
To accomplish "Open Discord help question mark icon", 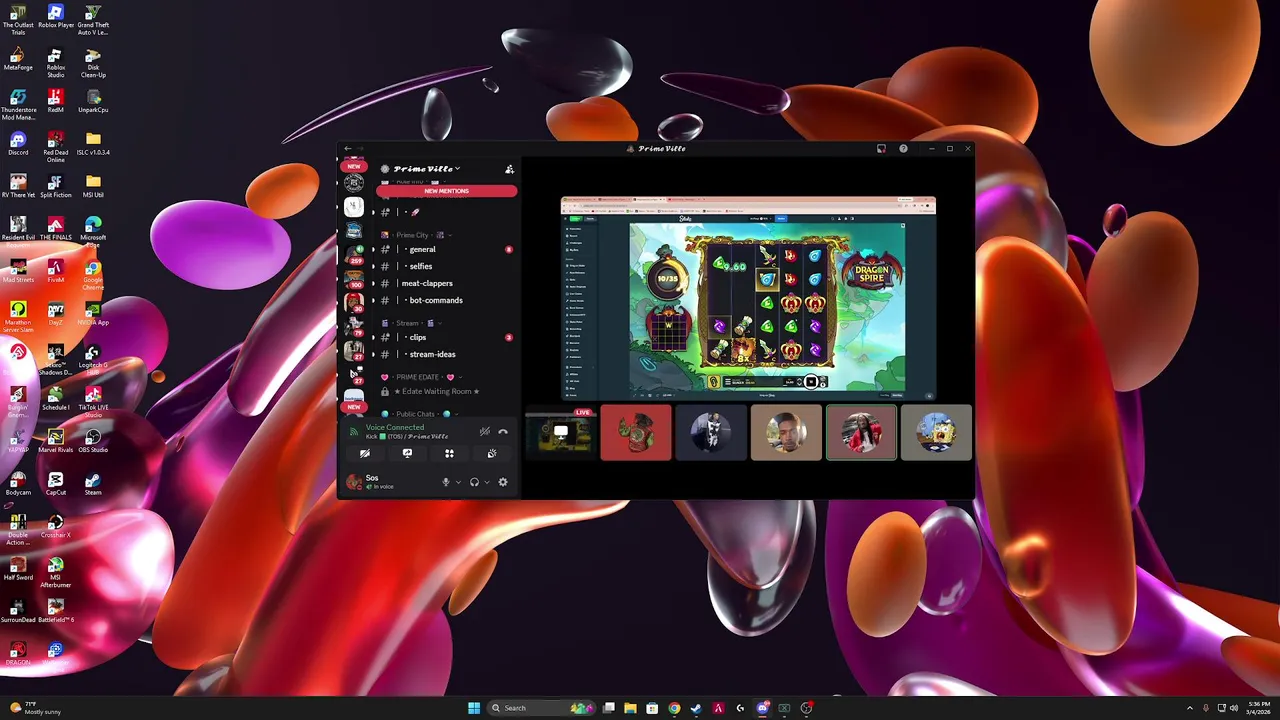I will click(903, 148).
